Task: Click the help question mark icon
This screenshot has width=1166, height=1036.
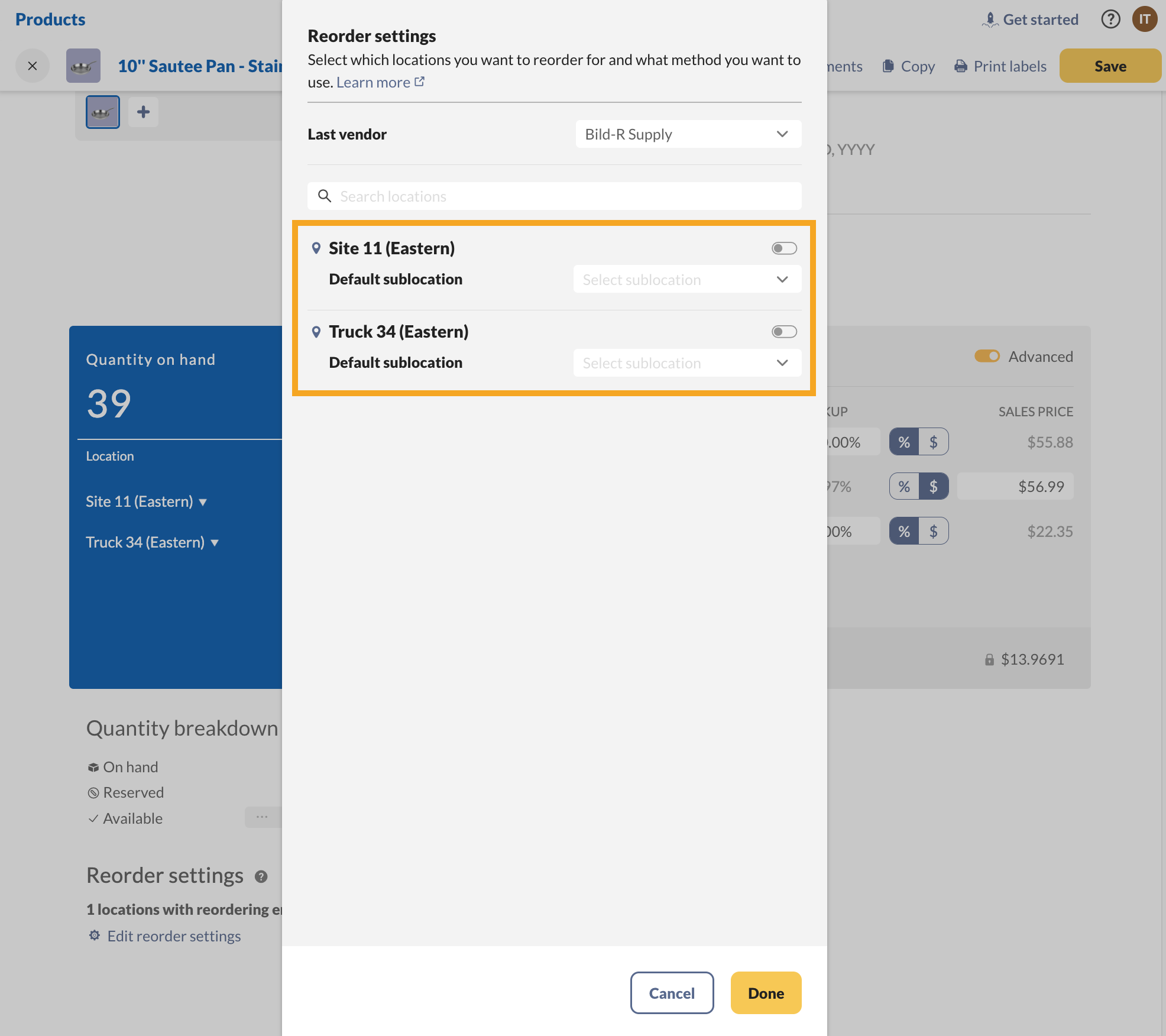Action: tap(1110, 20)
